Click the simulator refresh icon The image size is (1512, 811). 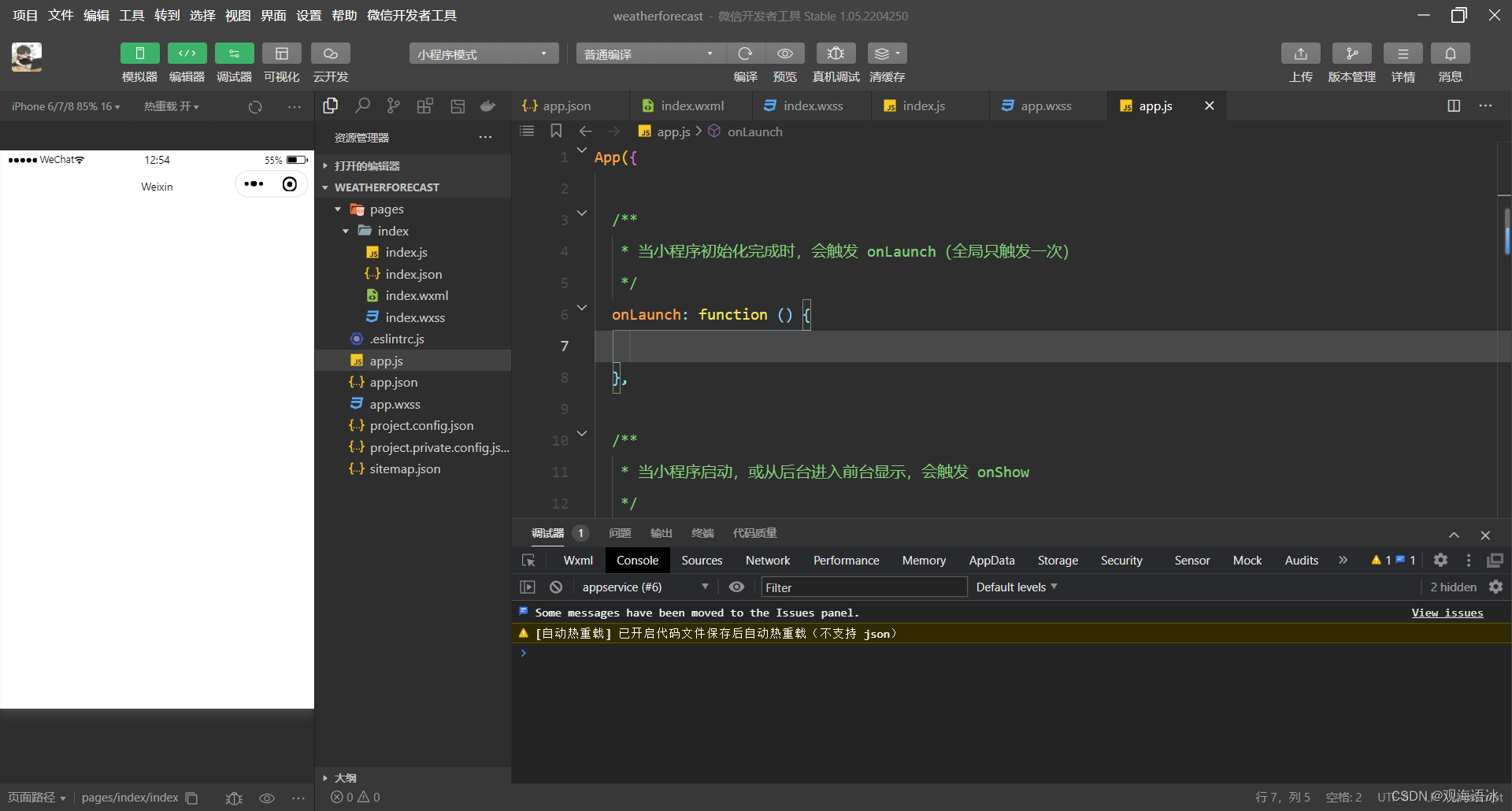click(x=255, y=107)
